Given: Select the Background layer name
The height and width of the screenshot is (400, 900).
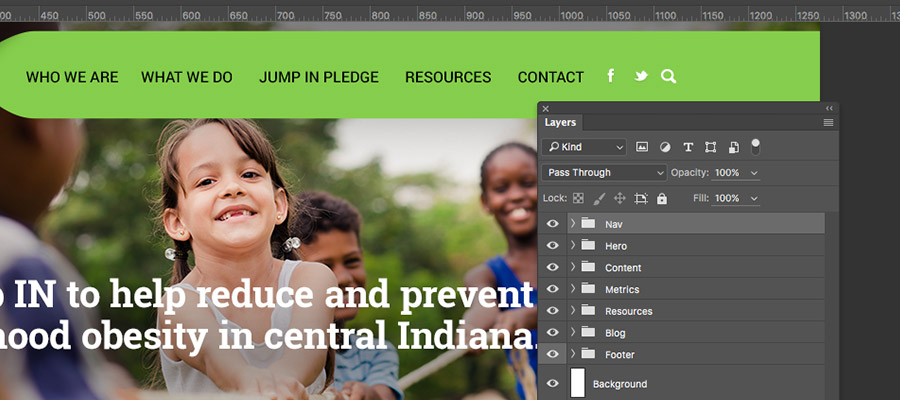Looking at the screenshot, I should click(620, 385).
